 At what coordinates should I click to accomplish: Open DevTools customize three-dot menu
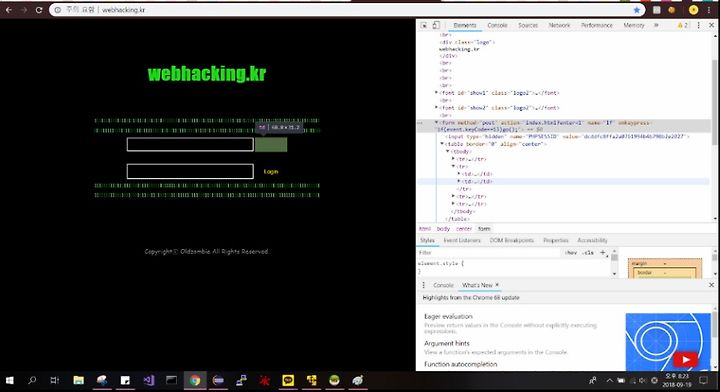pos(698,25)
